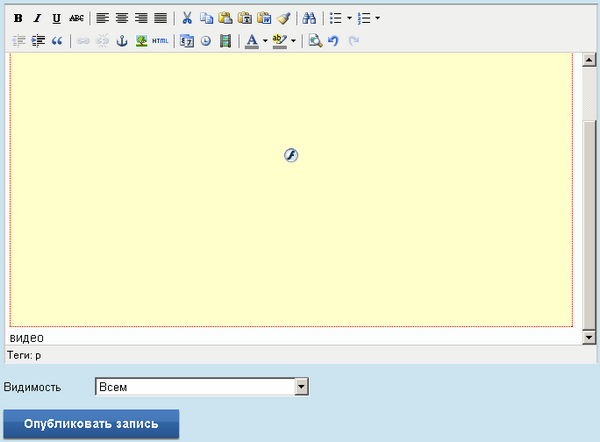Increase paragraph indent
Screen dimensions: 600x442
pyautogui.click(x=38, y=41)
